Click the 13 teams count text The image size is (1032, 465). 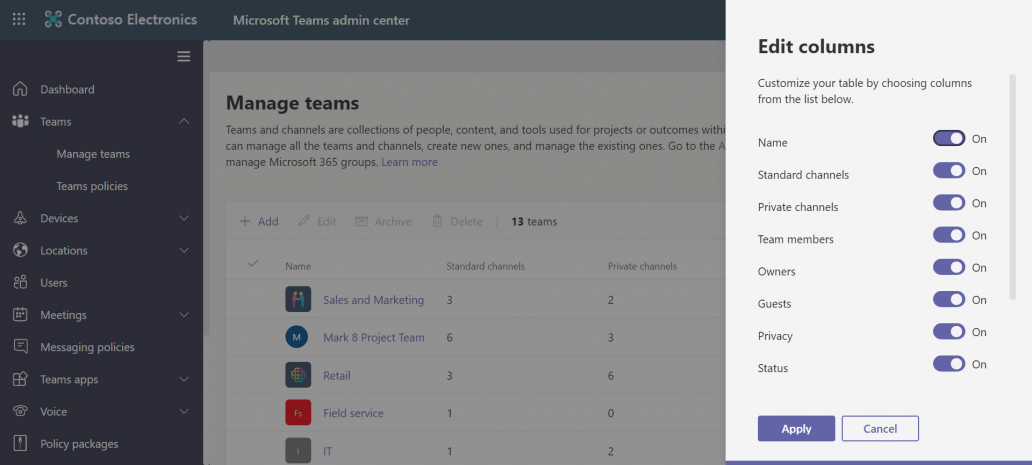click(534, 222)
